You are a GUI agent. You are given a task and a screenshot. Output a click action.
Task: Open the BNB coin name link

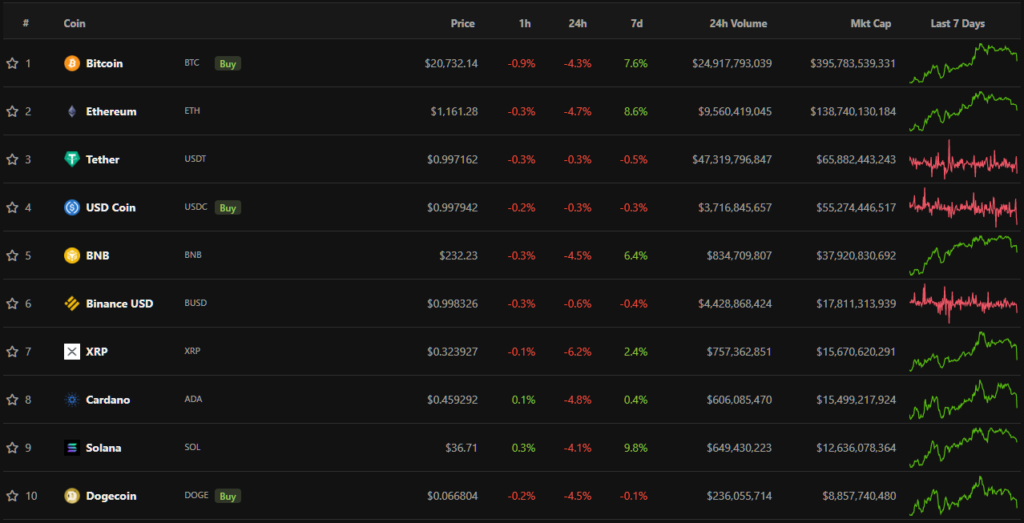click(98, 255)
